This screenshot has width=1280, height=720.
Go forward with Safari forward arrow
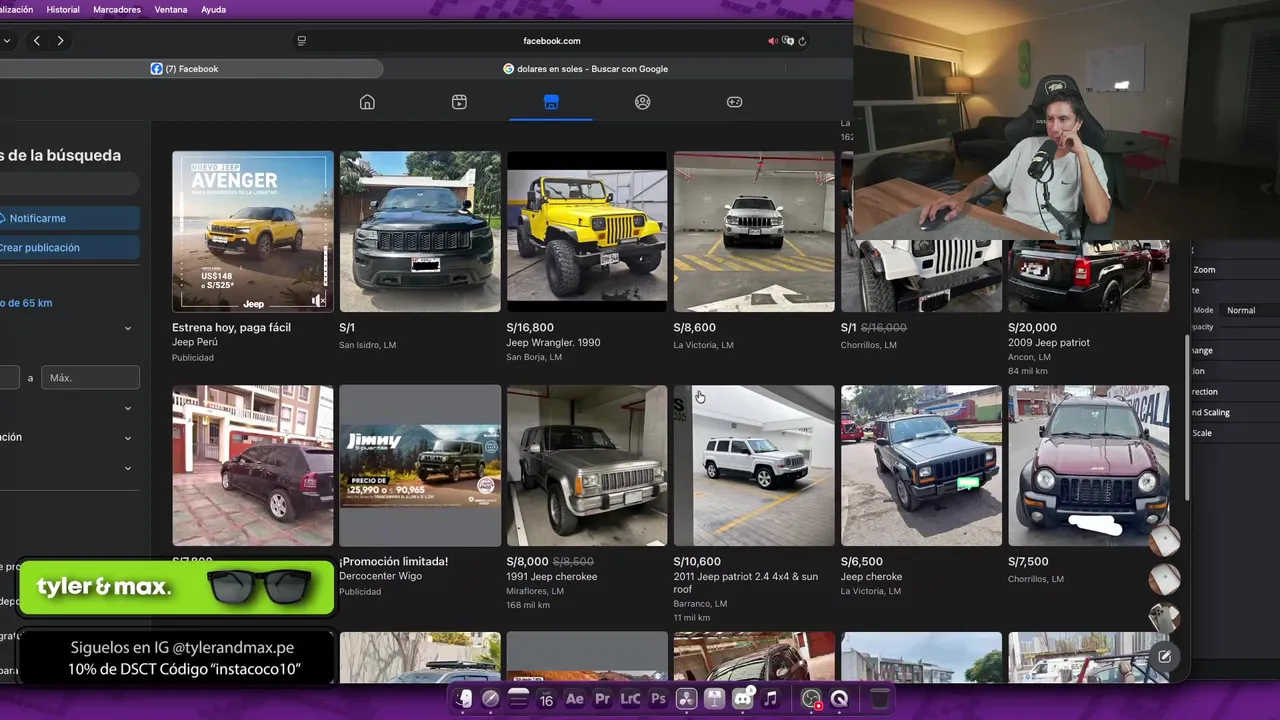[60, 41]
